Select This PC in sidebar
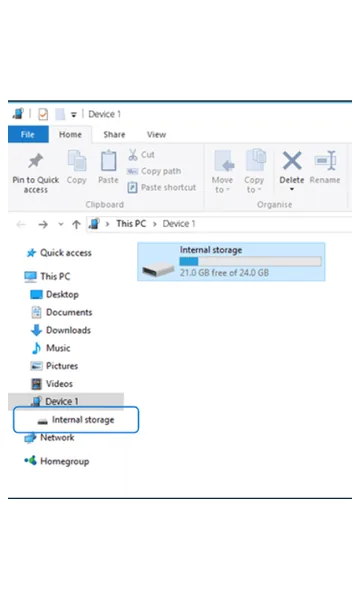The width and height of the screenshot is (360, 600). [47, 276]
